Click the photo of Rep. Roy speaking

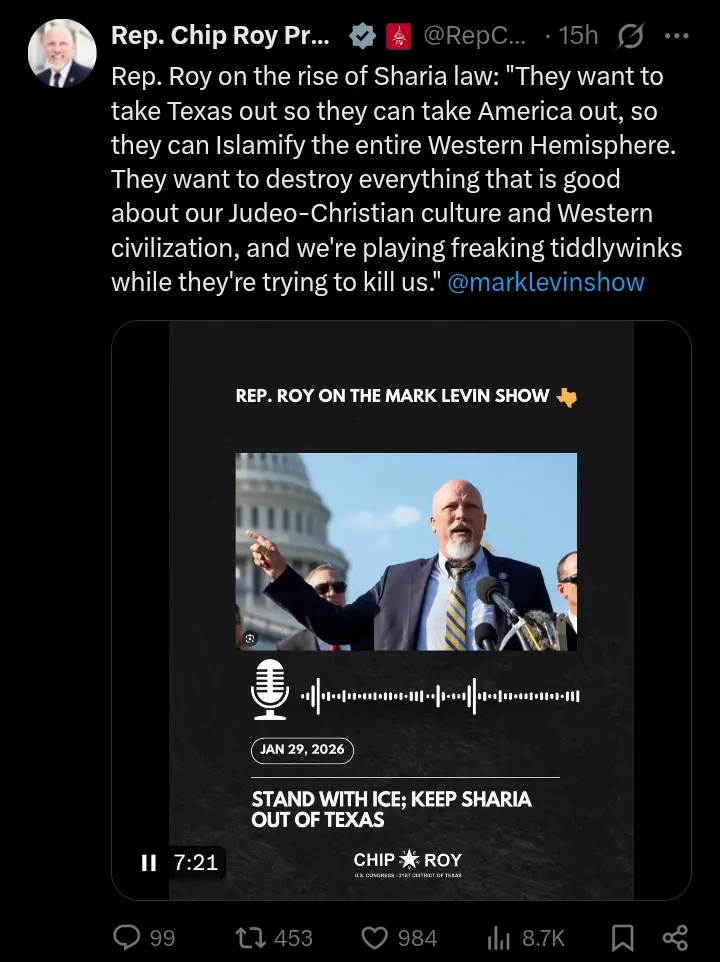406,552
